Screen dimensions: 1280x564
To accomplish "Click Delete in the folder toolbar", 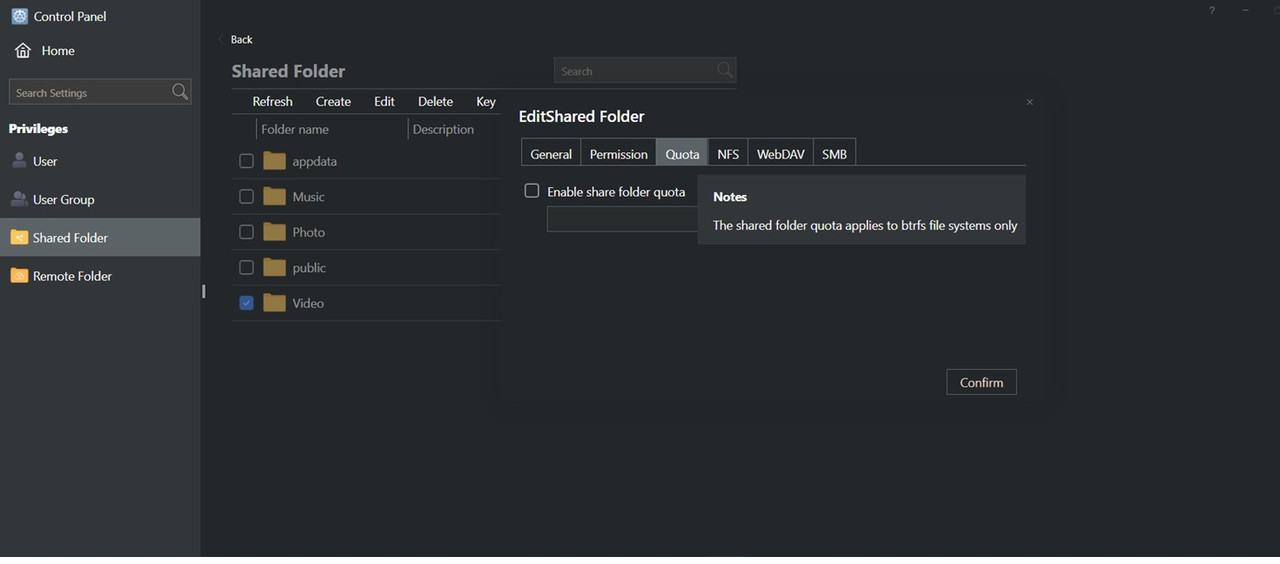I will coord(435,101).
